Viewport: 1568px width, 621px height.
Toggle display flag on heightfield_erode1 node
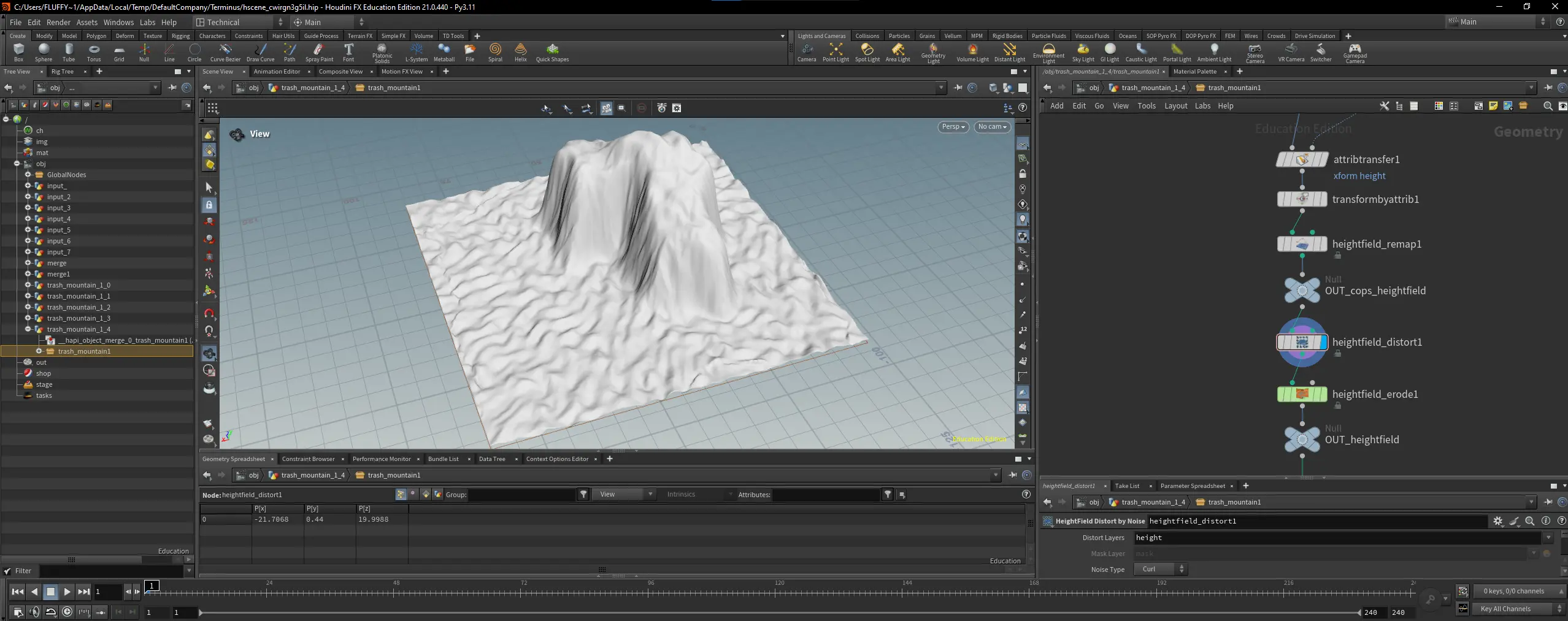(x=1323, y=394)
